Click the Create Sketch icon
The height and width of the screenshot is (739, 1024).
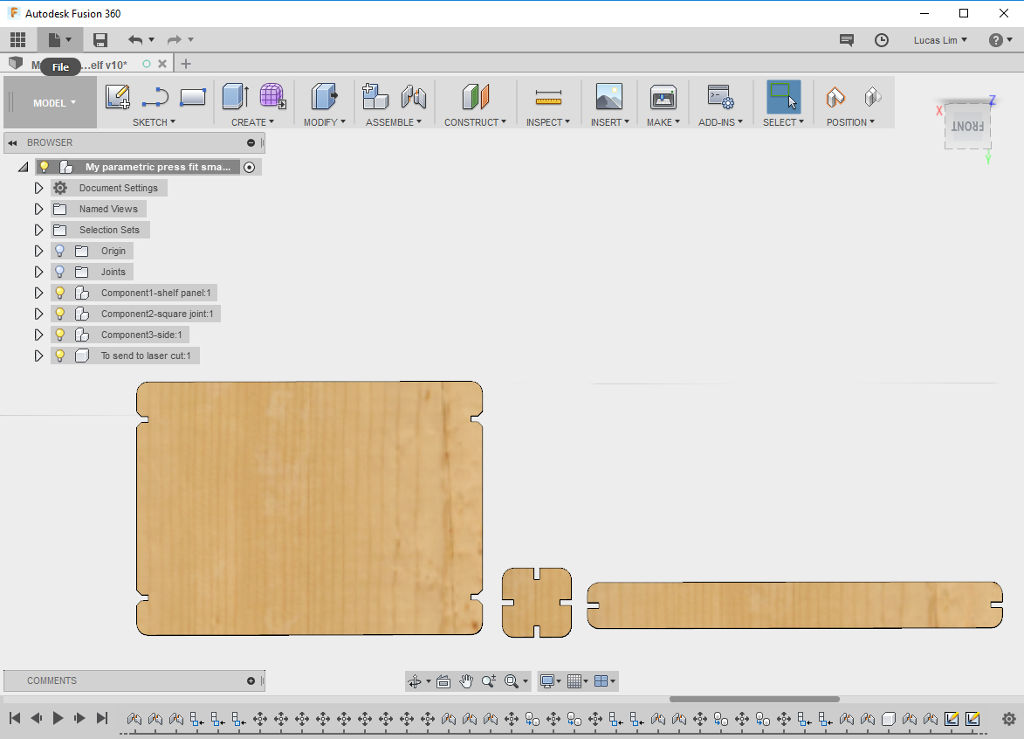pos(117,97)
